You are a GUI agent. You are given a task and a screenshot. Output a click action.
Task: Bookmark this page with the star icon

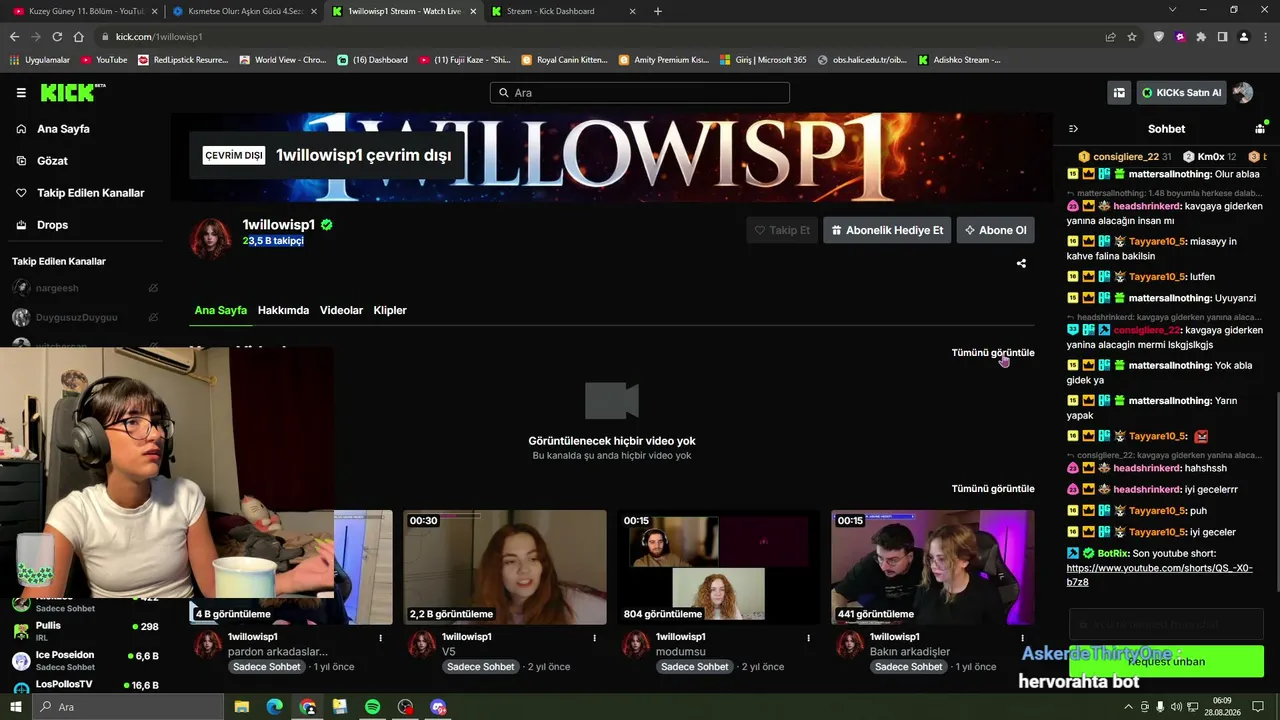click(x=1132, y=37)
